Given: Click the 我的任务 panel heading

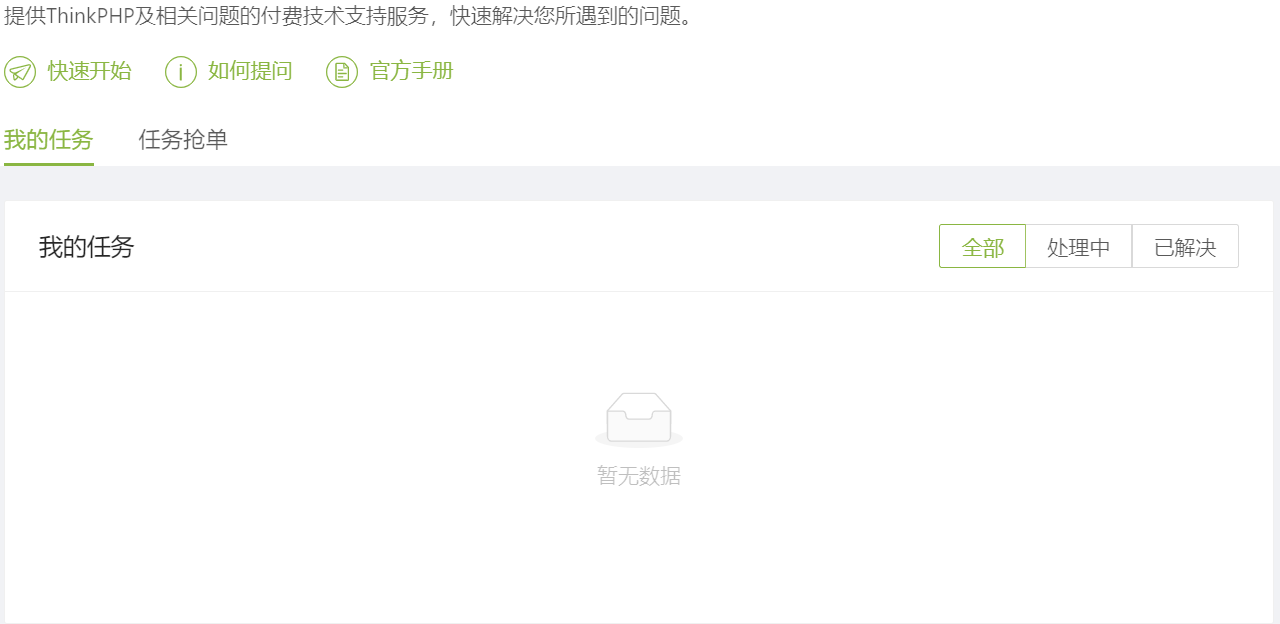Looking at the screenshot, I should [x=87, y=247].
